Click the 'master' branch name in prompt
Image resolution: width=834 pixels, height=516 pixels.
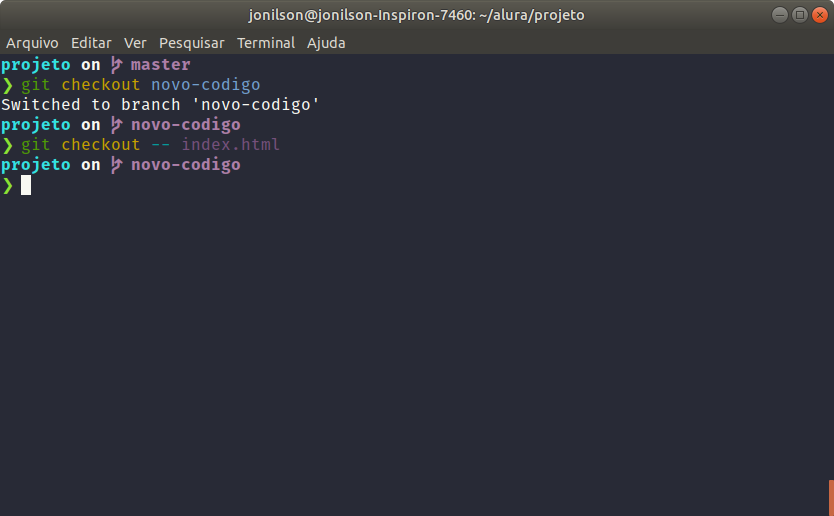(x=161, y=65)
